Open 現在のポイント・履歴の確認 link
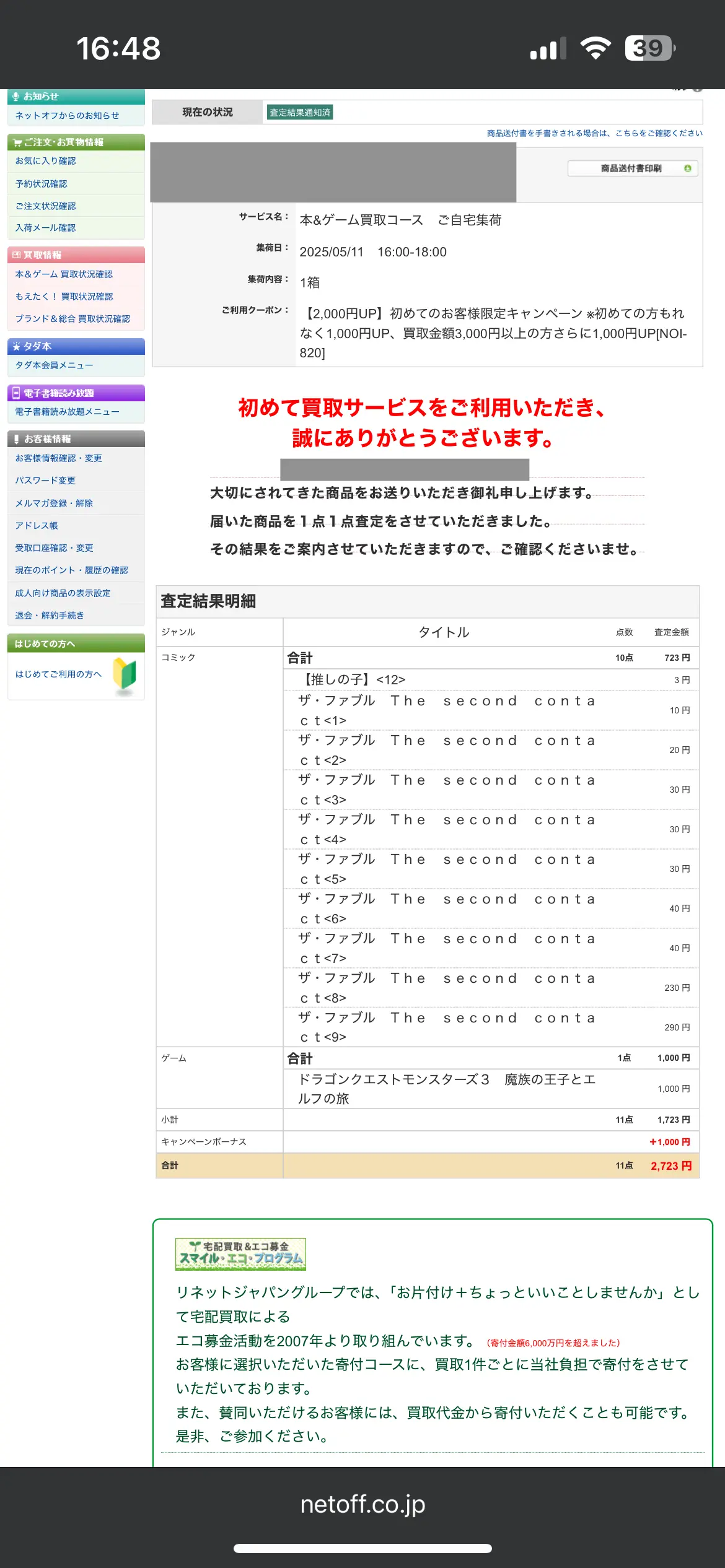The height and width of the screenshot is (1568, 725). point(71,570)
